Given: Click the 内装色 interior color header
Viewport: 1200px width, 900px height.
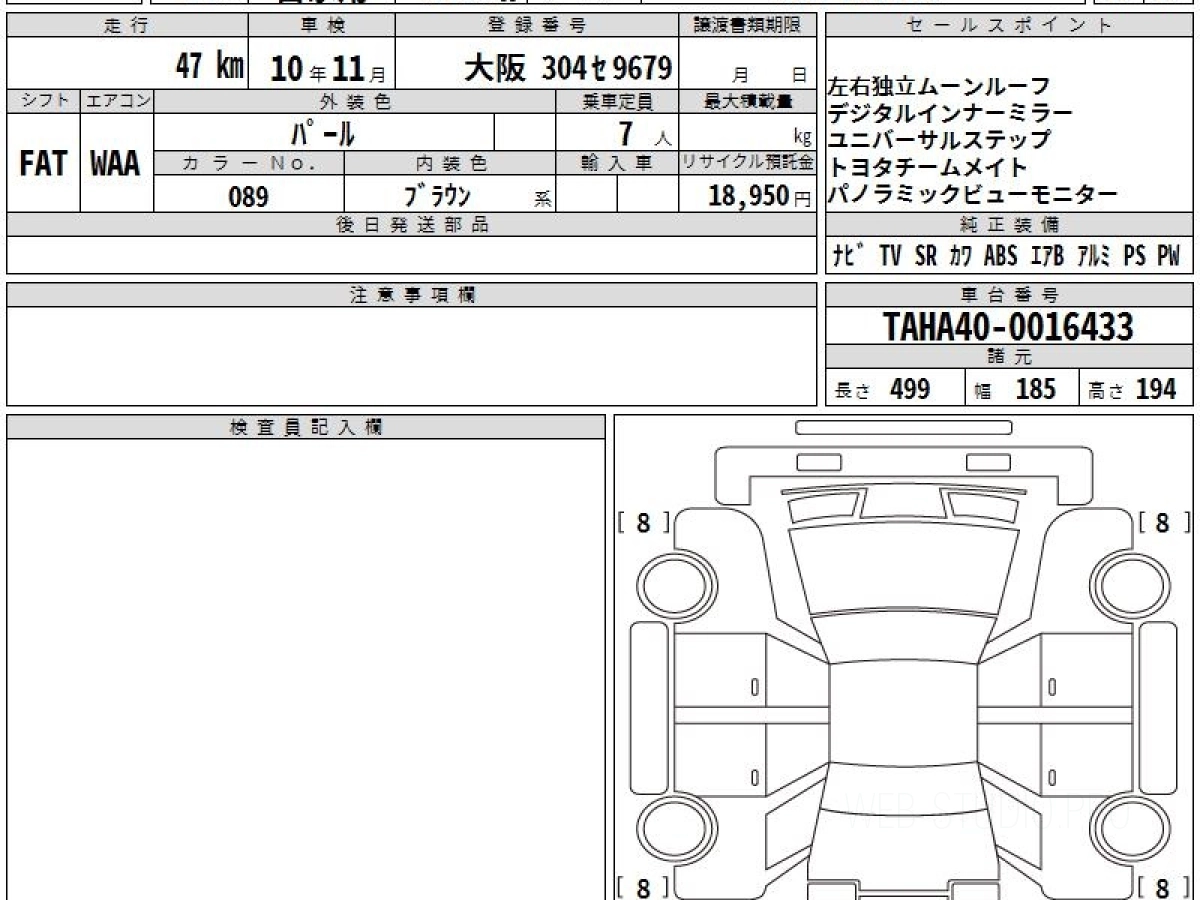Looking at the screenshot, I should click(450, 163).
